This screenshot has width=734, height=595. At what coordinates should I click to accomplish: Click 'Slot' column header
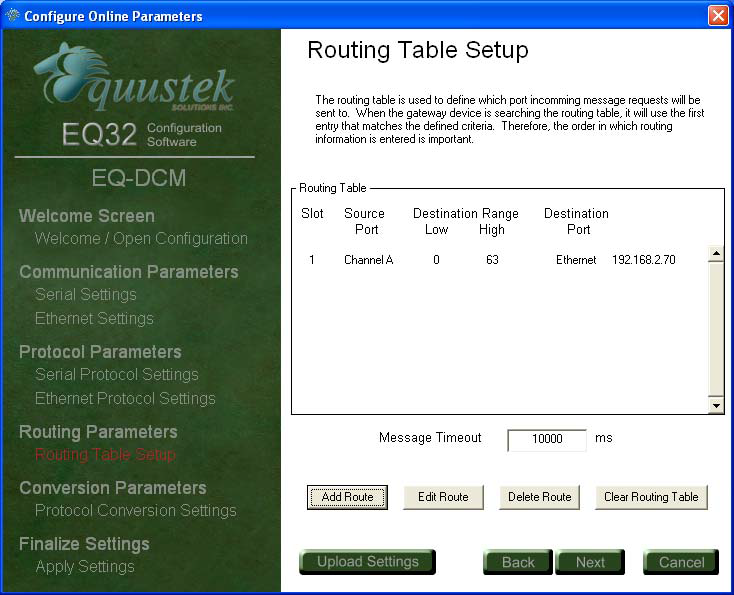click(312, 213)
